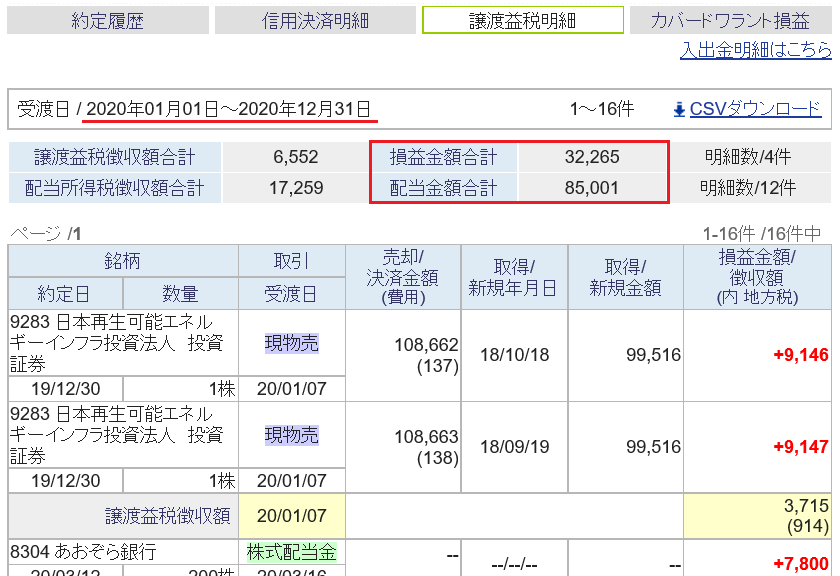Click the 取得/新規金額 column header
This screenshot has width=840, height=576.
[x=625, y=277]
